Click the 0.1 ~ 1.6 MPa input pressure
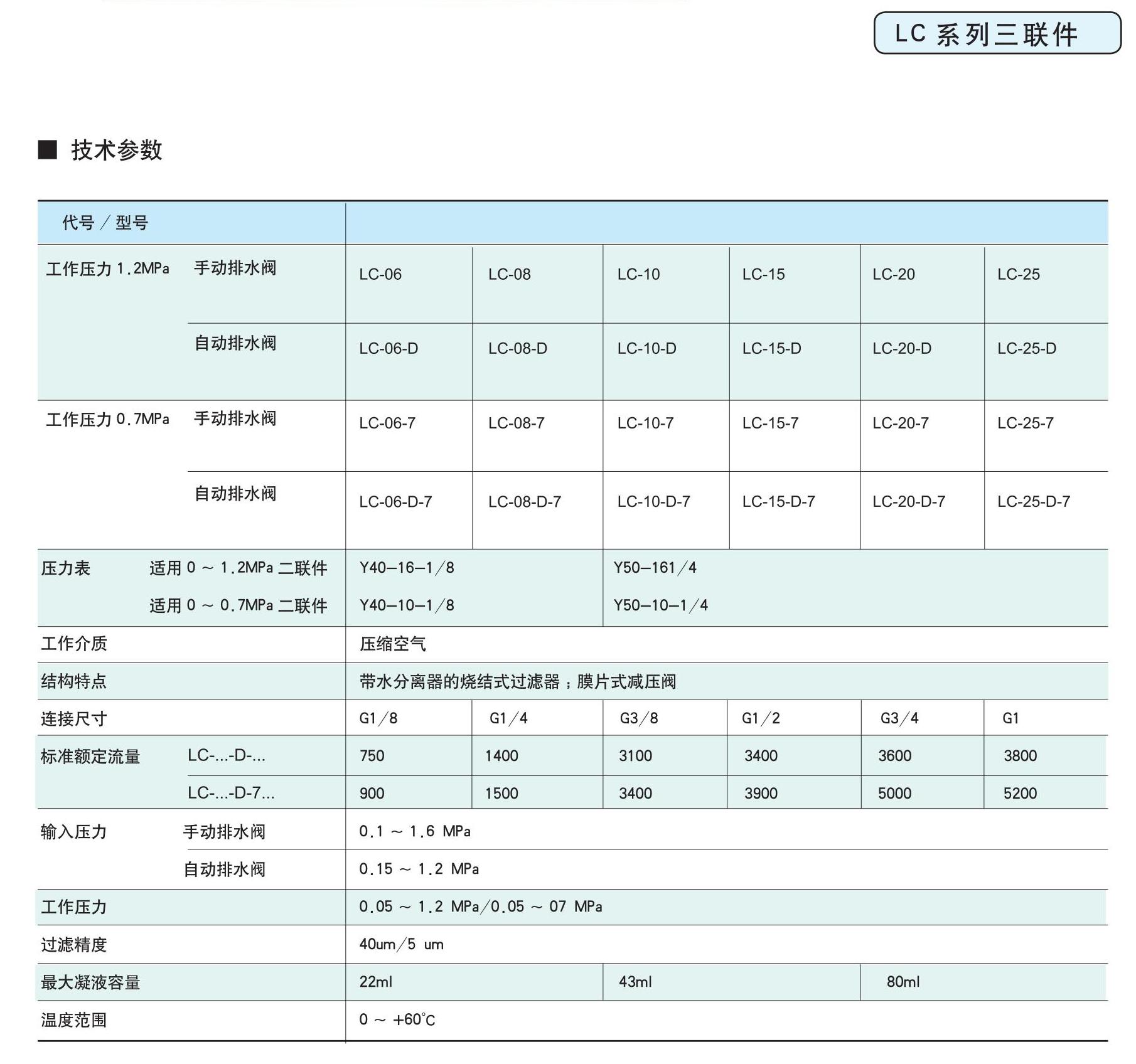 click(x=415, y=831)
